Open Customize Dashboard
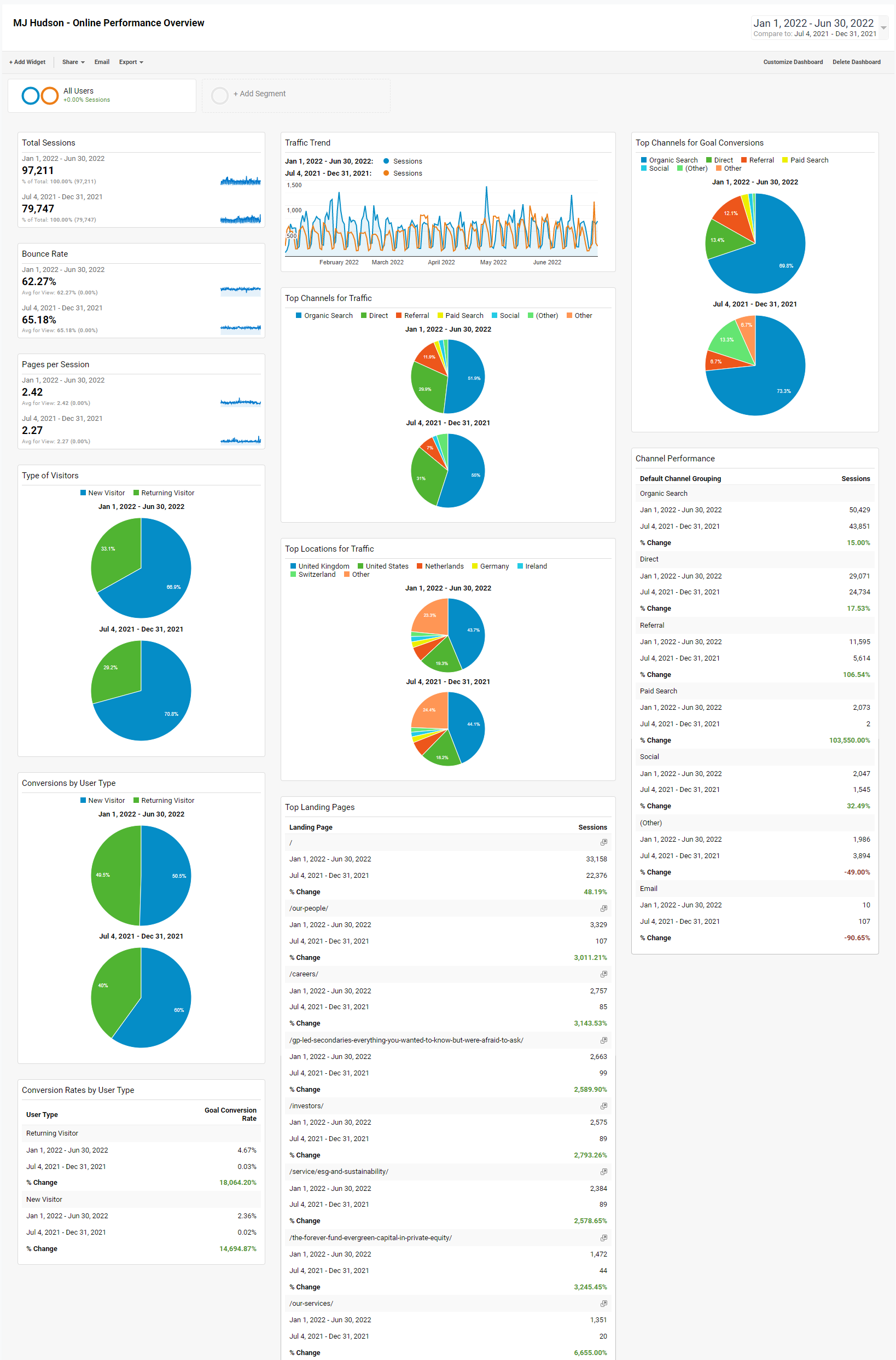The image size is (896, 1360). 793,62
